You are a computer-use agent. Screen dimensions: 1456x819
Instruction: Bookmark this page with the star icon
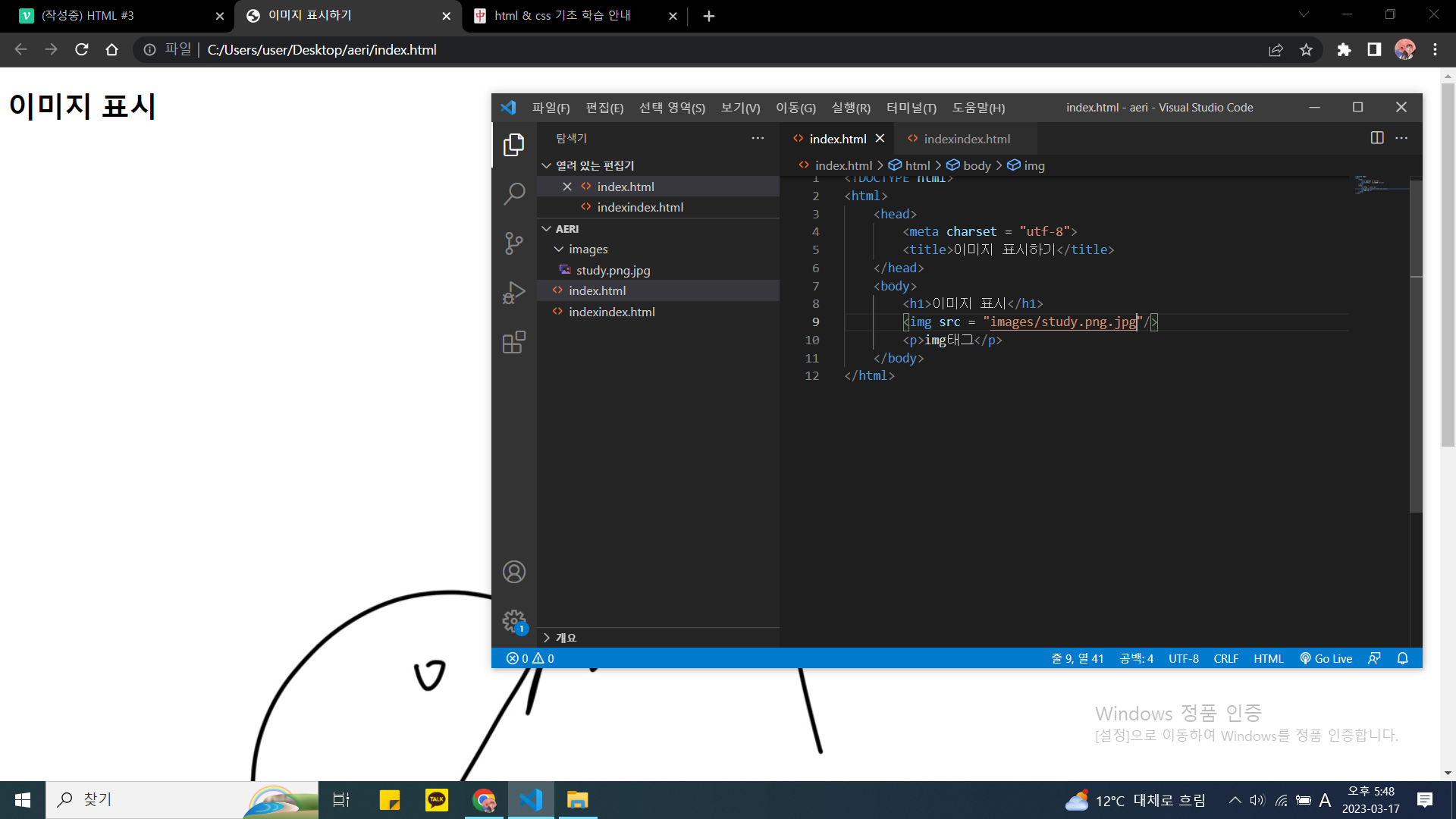pyautogui.click(x=1306, y=49)
